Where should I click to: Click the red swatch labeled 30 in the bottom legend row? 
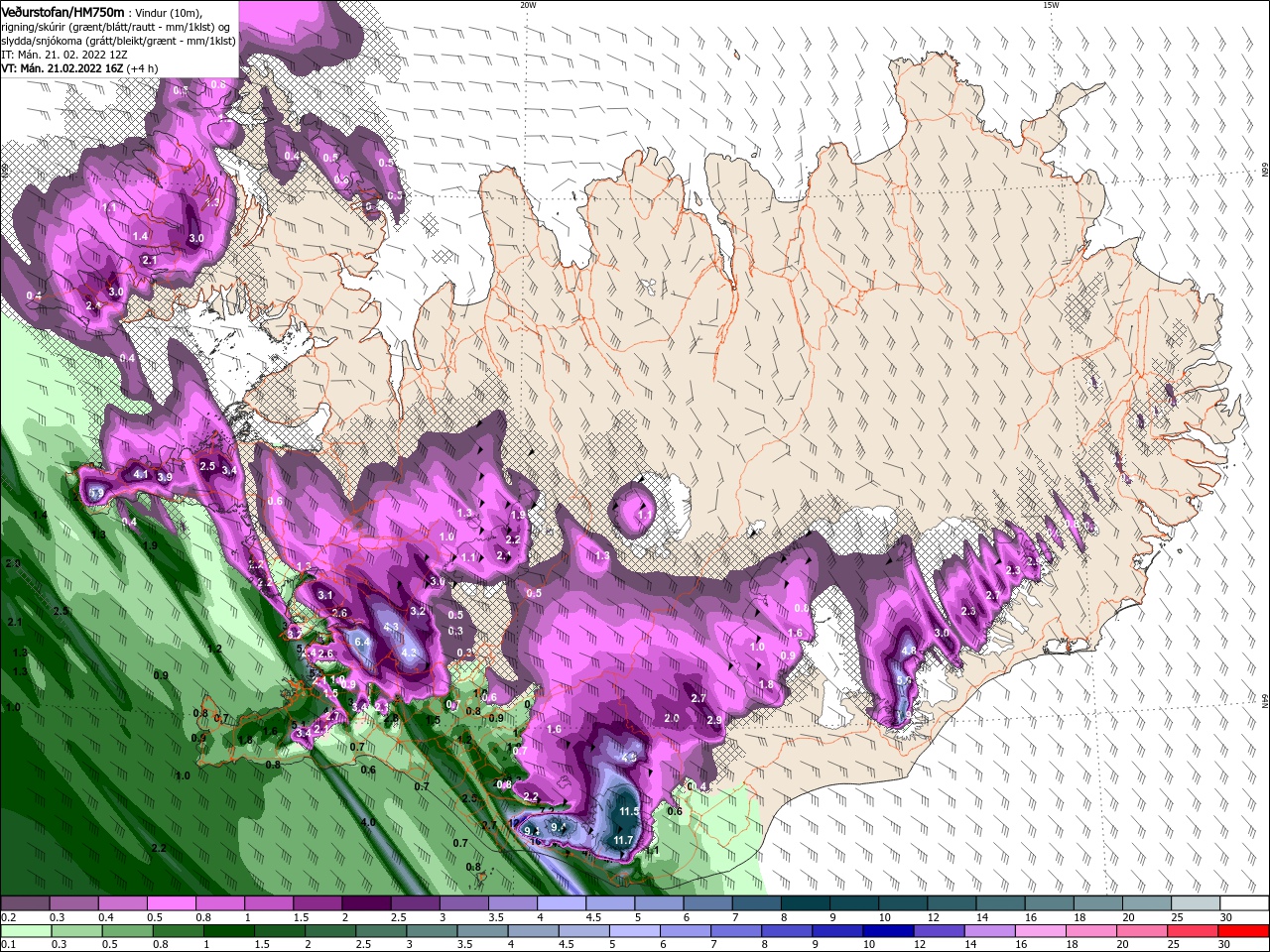point(1245,930)
